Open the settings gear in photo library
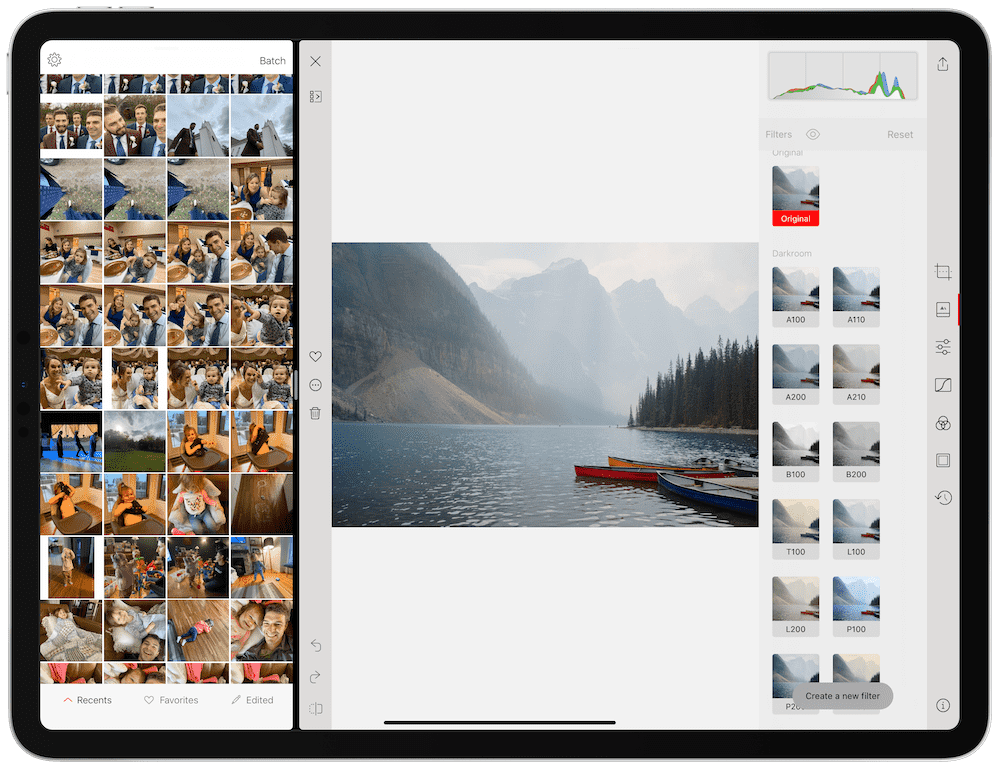1000x770 pixels. tap(55, 60)
